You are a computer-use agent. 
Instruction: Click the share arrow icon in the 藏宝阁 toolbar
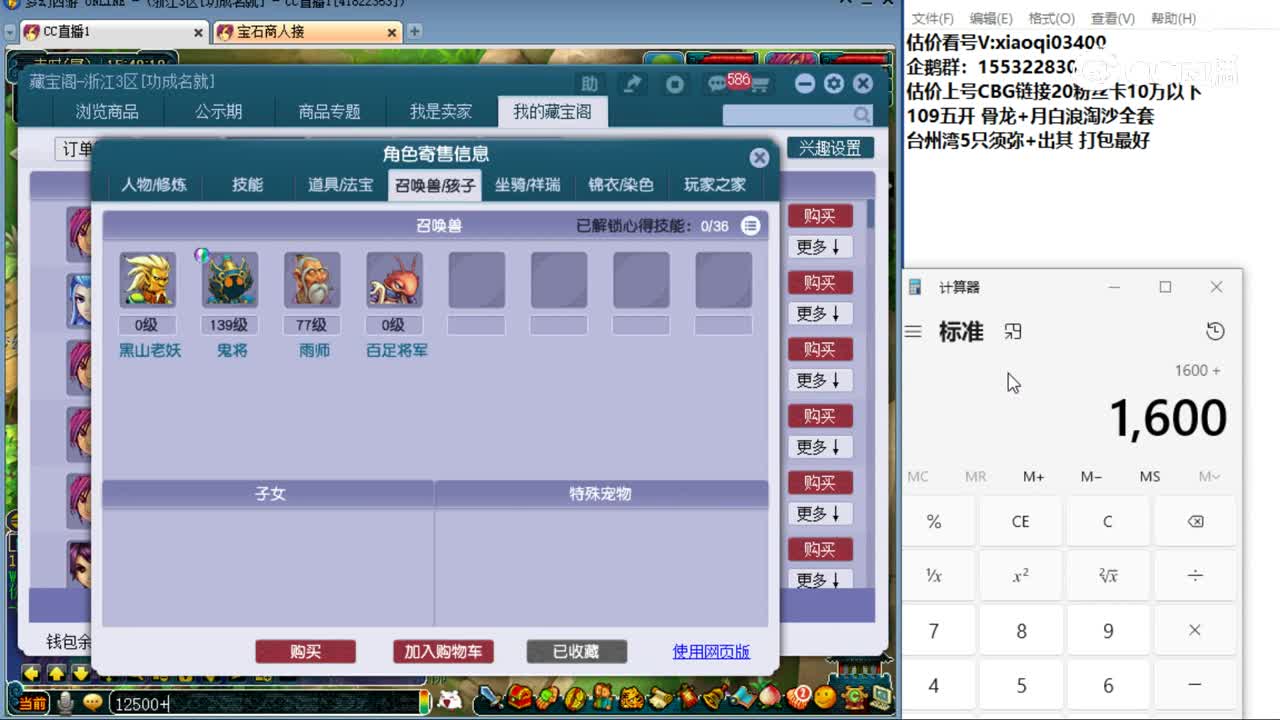[x=633, y=84]
